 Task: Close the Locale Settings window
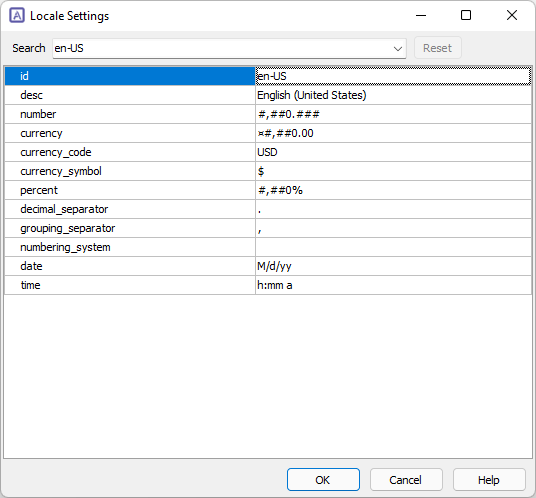pyautogui.click(x=512, y=15)
